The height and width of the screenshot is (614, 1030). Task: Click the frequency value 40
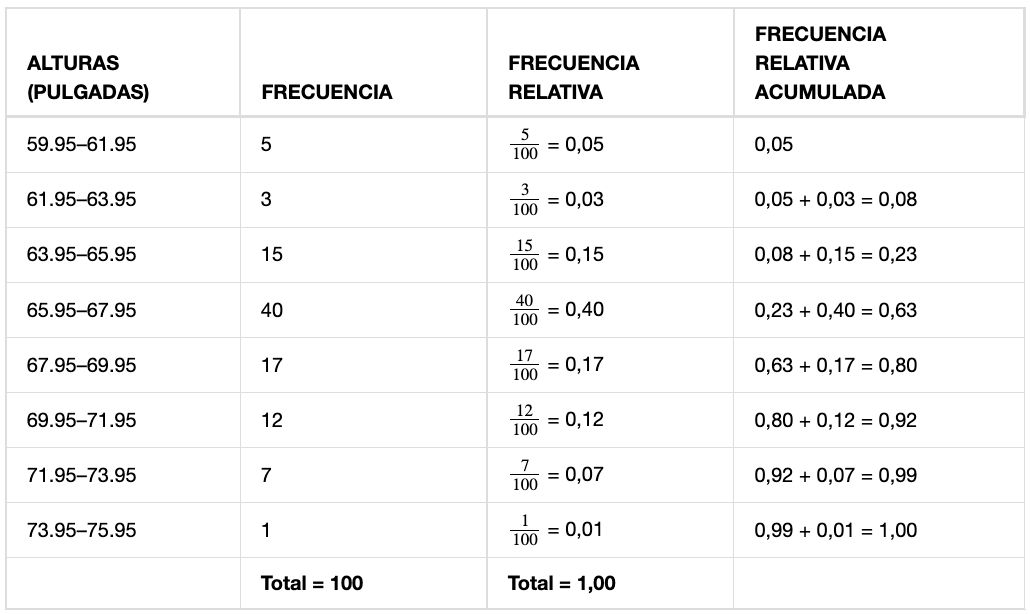(272, 310)
